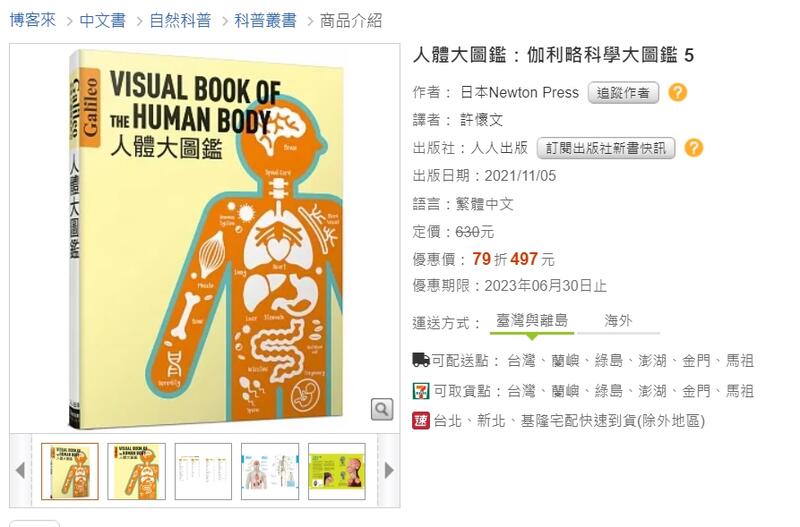Show previous thumbnails with left arrow

[x=20, y=470]
